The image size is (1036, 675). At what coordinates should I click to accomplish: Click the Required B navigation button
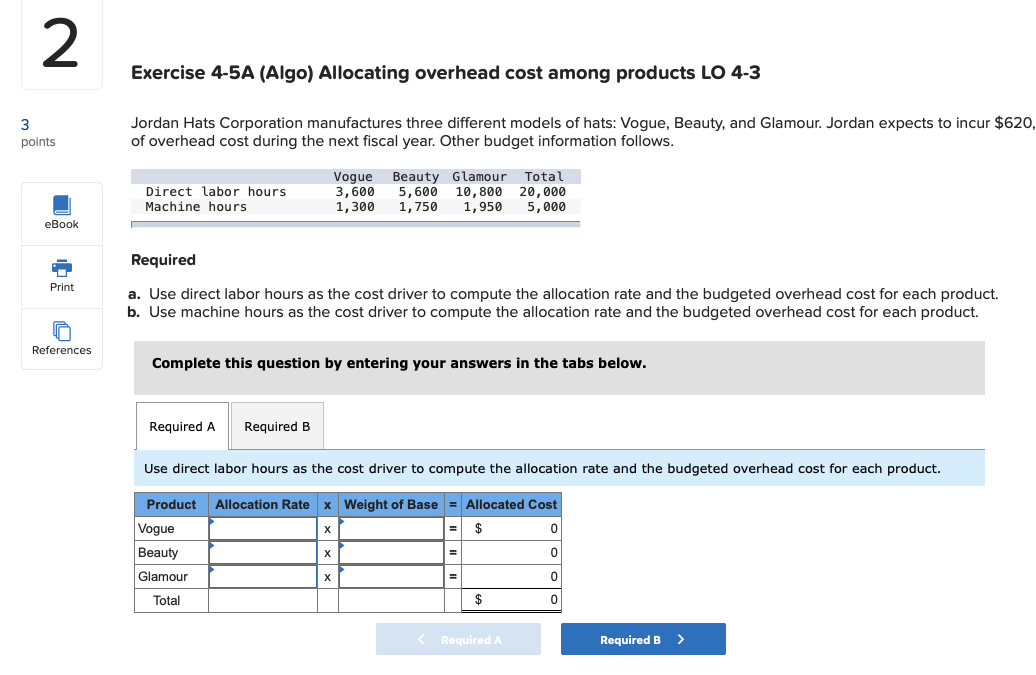643,639
